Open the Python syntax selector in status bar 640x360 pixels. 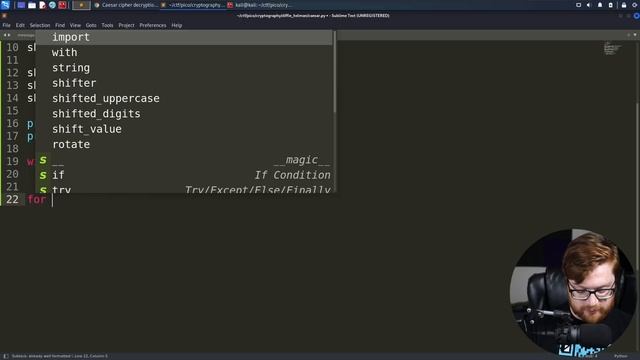tap(620, 356)
